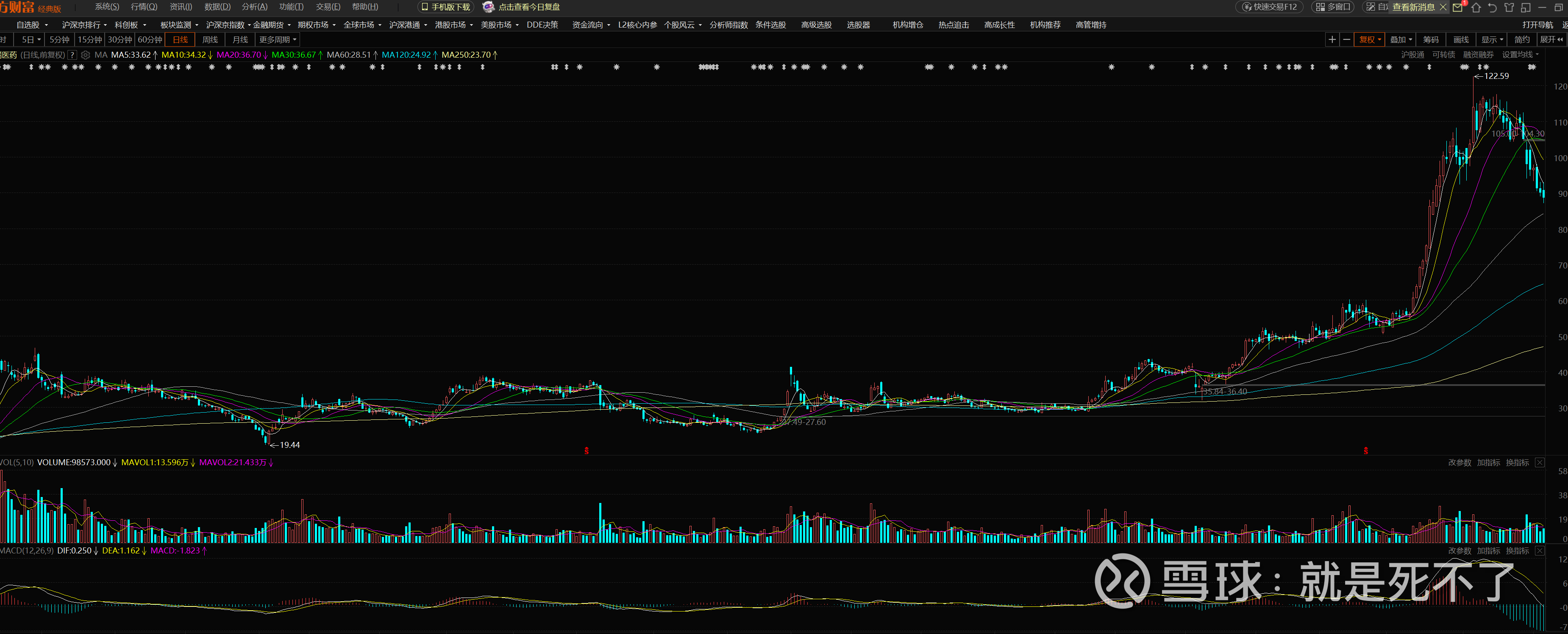Viewport: 1568px width, 634px height.
Task: Toggle the 筹码 chip distribution panel
Action: [x=1430, y=39]
